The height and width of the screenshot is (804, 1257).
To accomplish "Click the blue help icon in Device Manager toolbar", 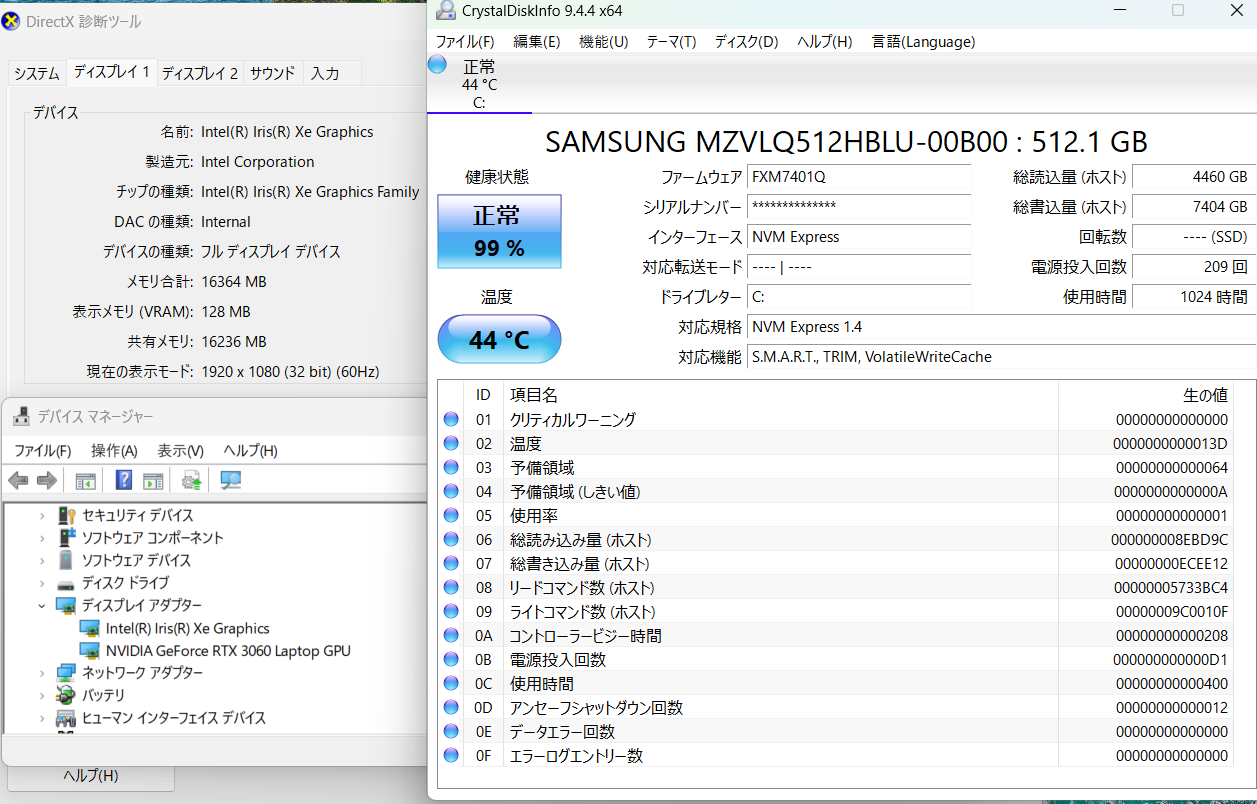I will (x=124, y=481).
